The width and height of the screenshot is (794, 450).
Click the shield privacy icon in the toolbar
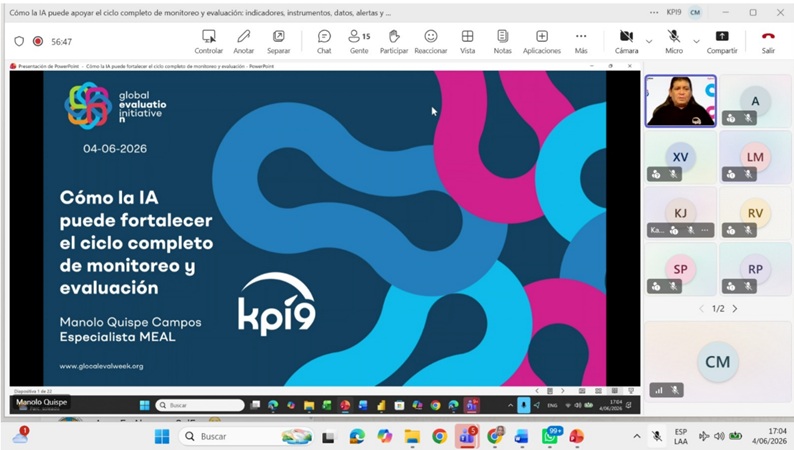[x=19, y=42]
